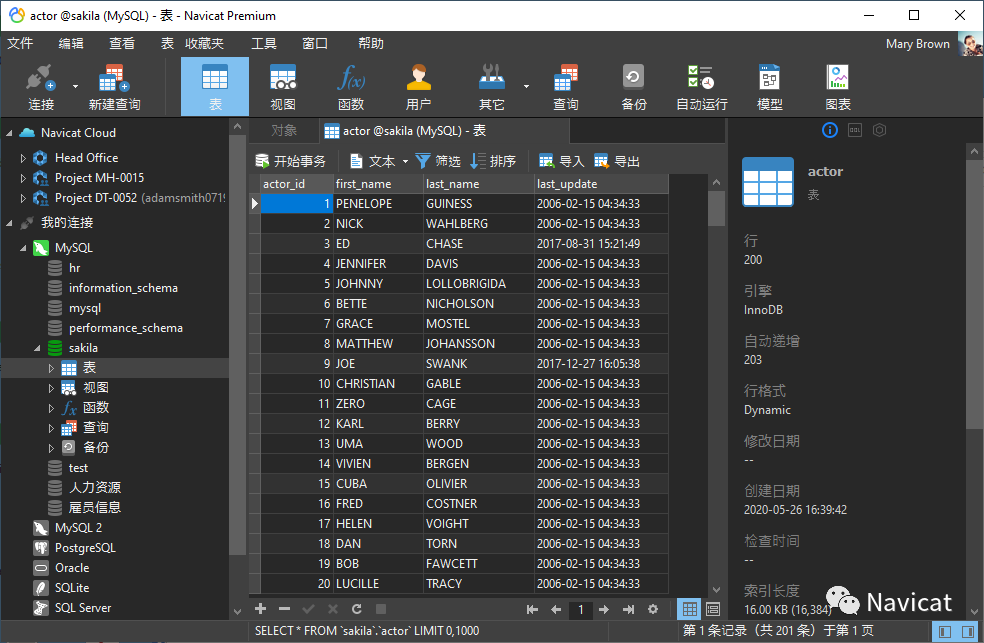984x643 pixels.
Task: Open the User (用户) toolbar button
Action: [418, 87]
